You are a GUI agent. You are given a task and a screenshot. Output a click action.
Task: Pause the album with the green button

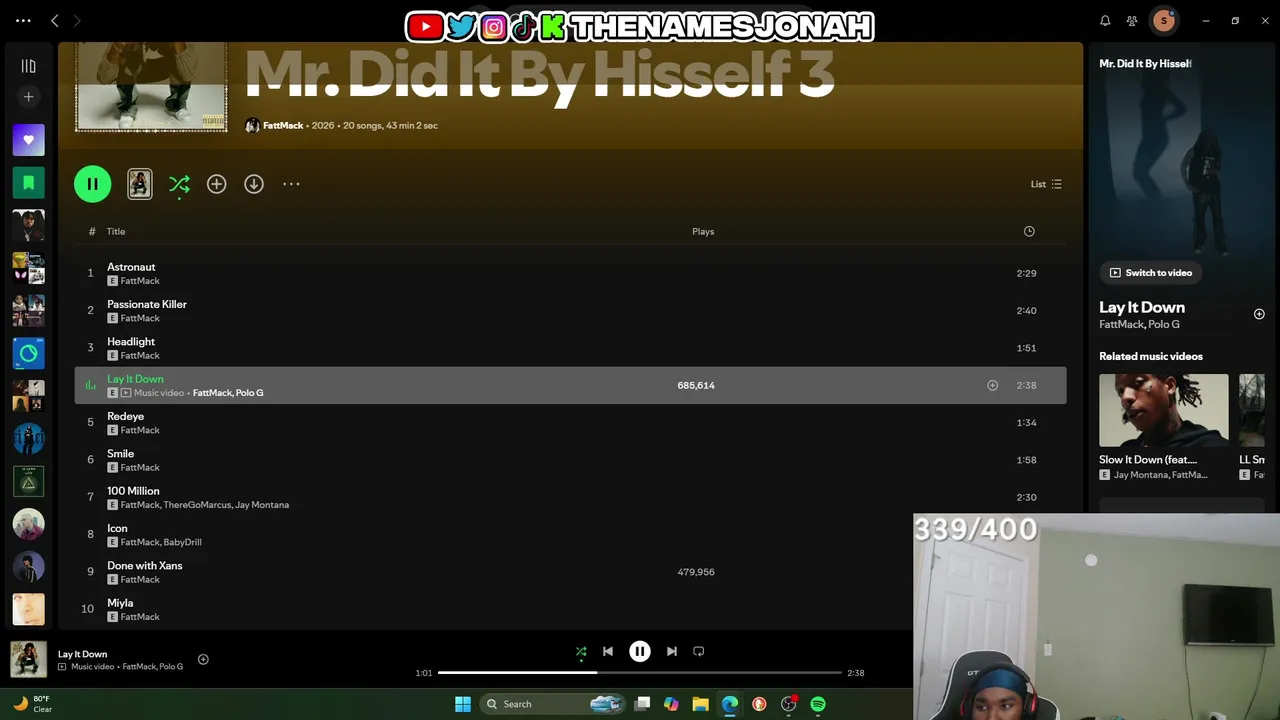[x=93, y=184]
